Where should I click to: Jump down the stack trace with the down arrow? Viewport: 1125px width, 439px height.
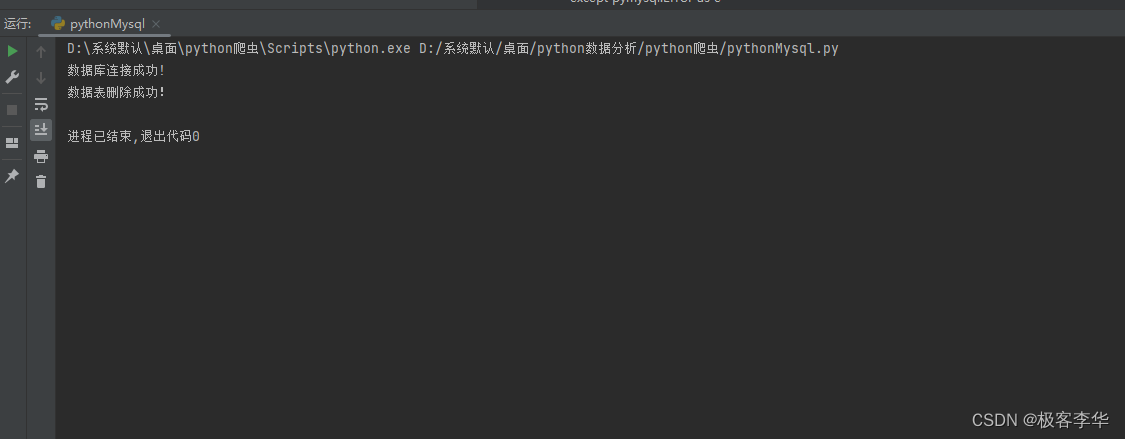[41, 77]
